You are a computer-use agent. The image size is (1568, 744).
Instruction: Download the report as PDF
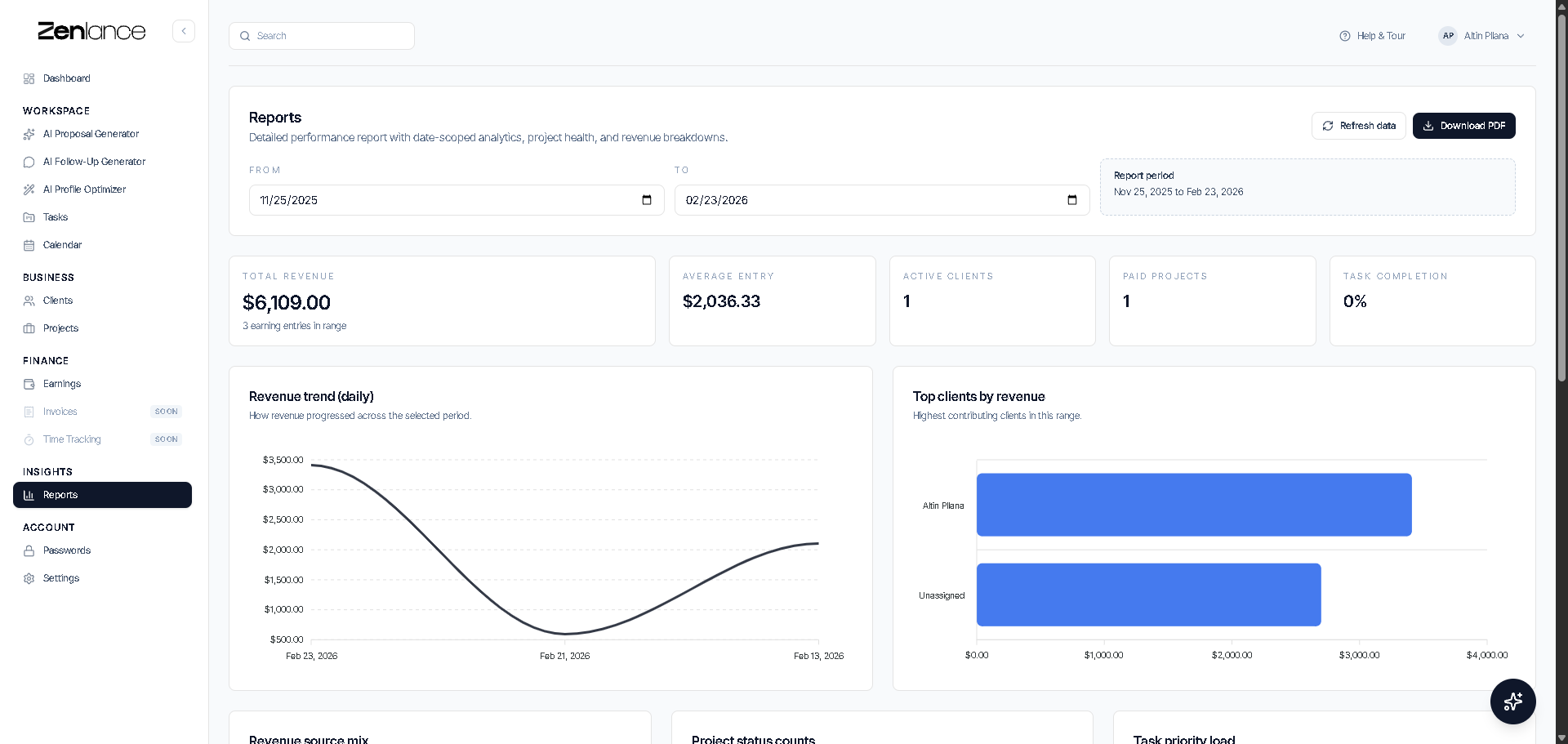click(x=1463, y=126)
